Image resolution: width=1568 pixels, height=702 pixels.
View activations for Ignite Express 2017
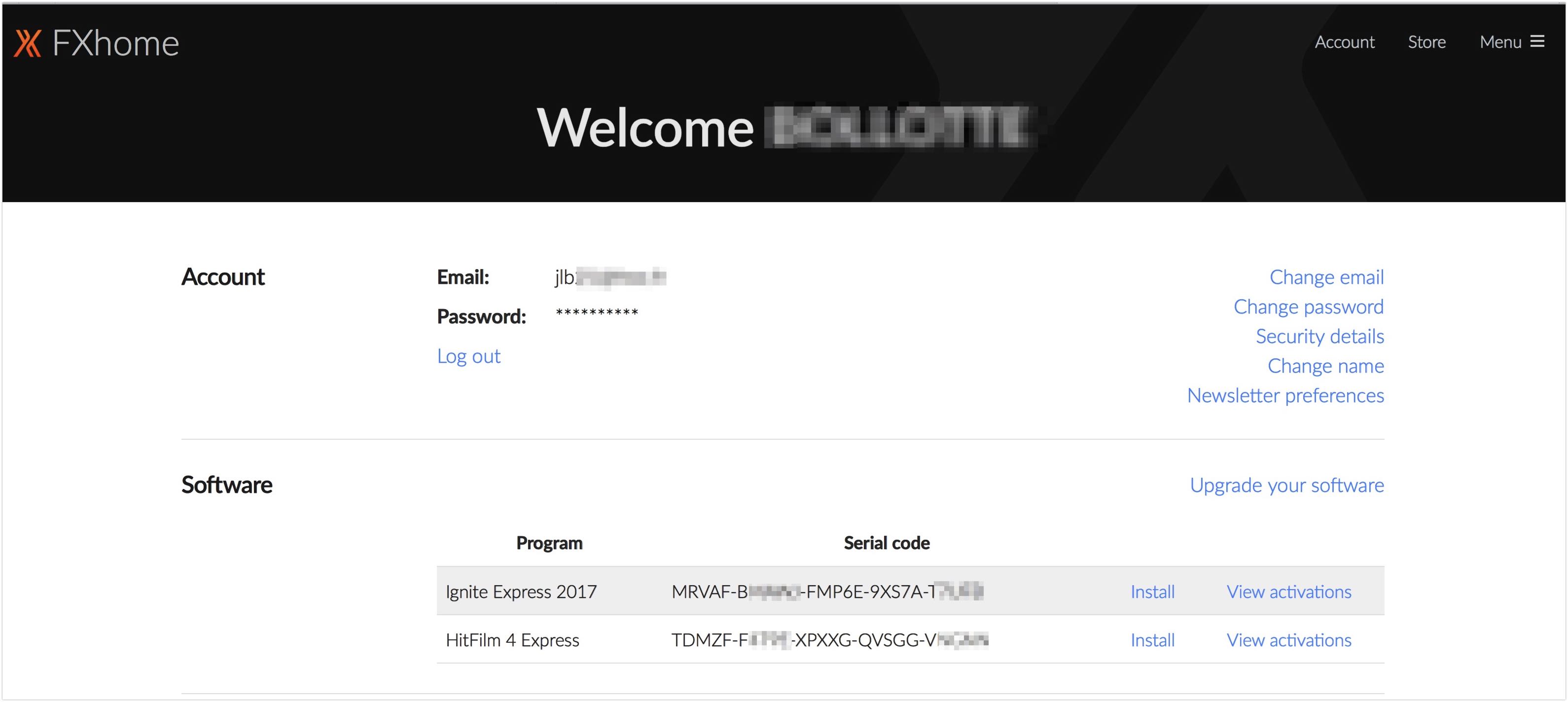(x=1288, y=591)
